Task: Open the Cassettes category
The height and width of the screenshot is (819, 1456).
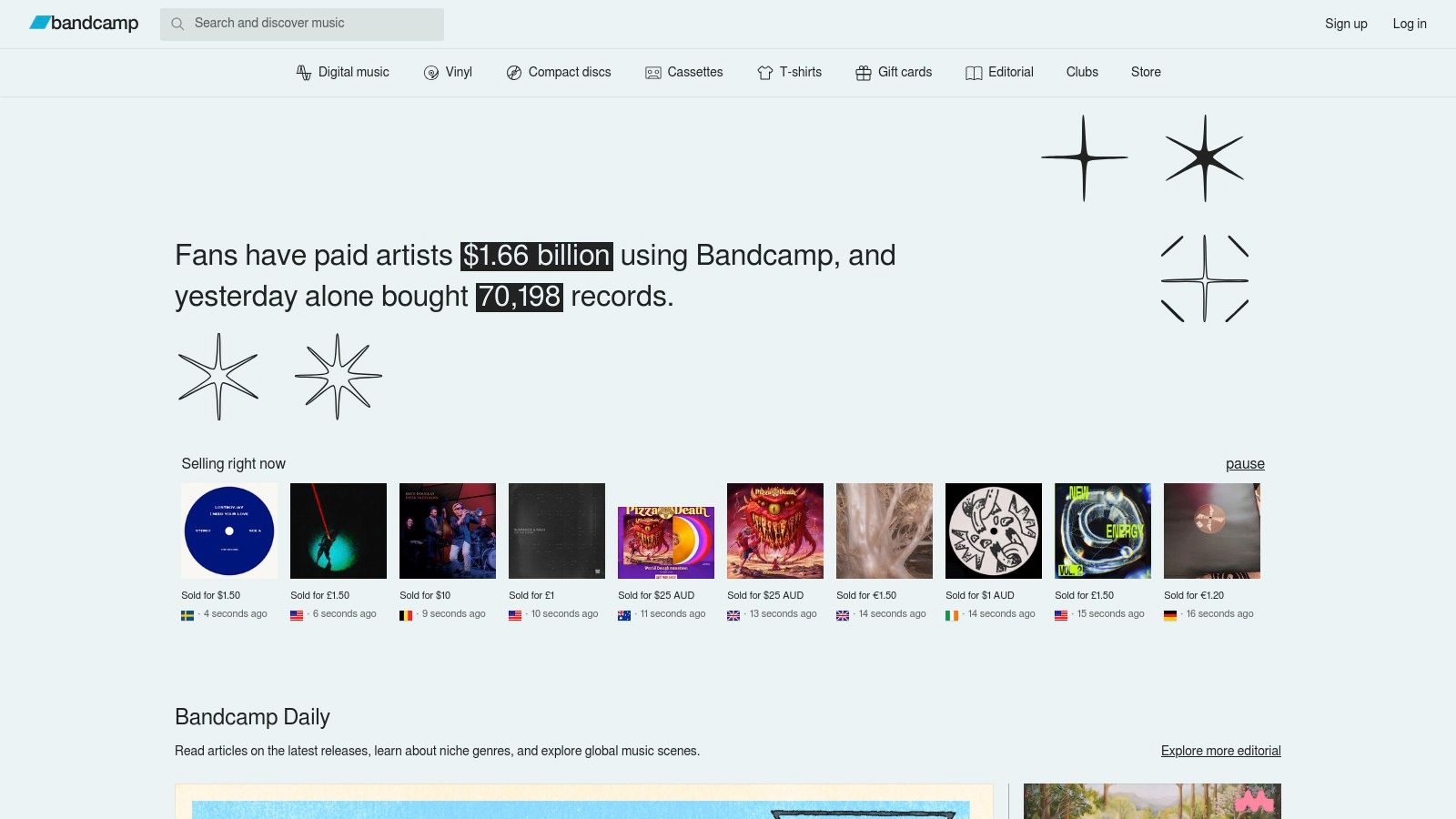Action: pyautogui.click(x=652, y=72)
